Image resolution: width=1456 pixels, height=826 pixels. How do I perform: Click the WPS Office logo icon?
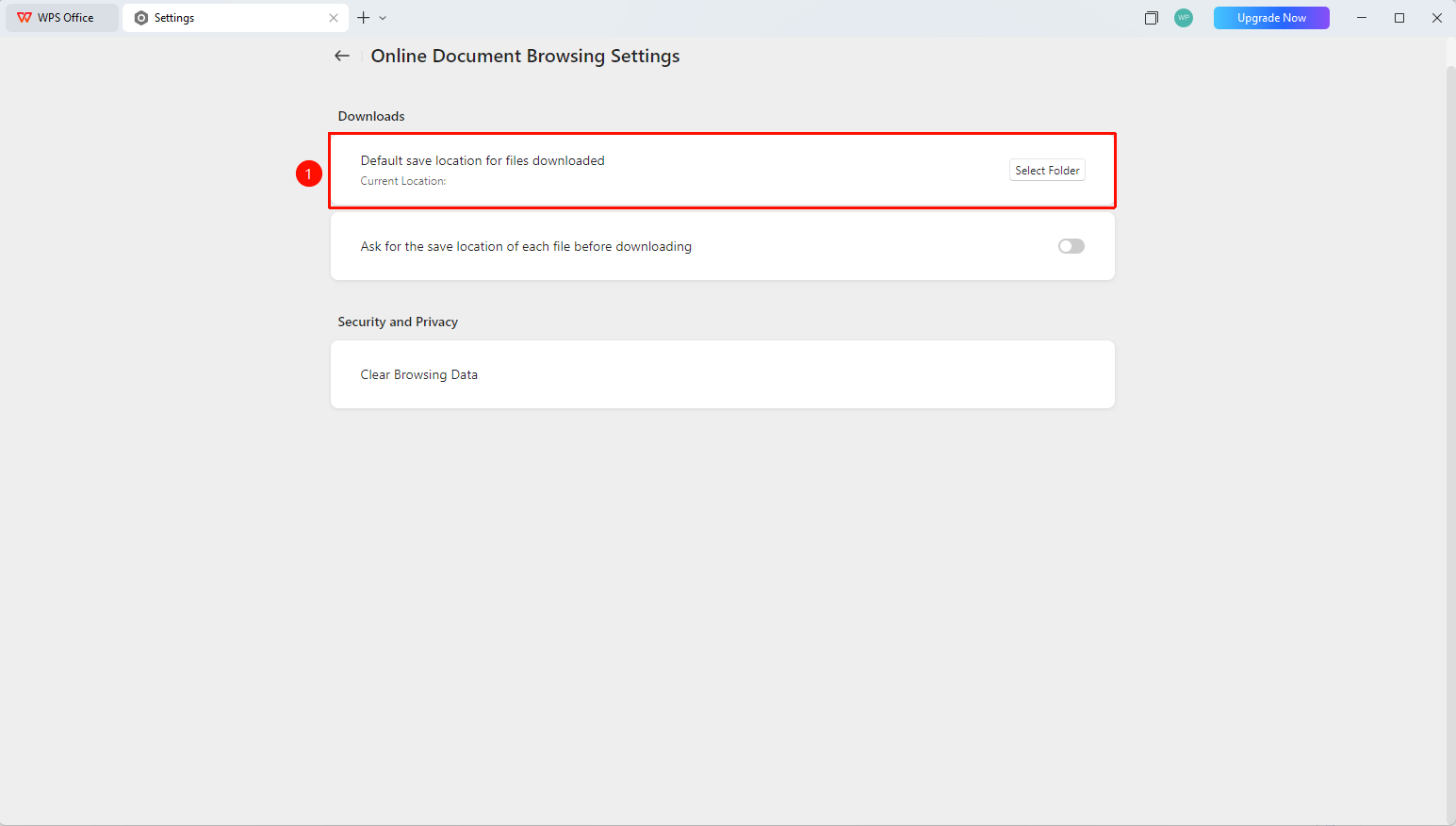click(x=25, y=18)
